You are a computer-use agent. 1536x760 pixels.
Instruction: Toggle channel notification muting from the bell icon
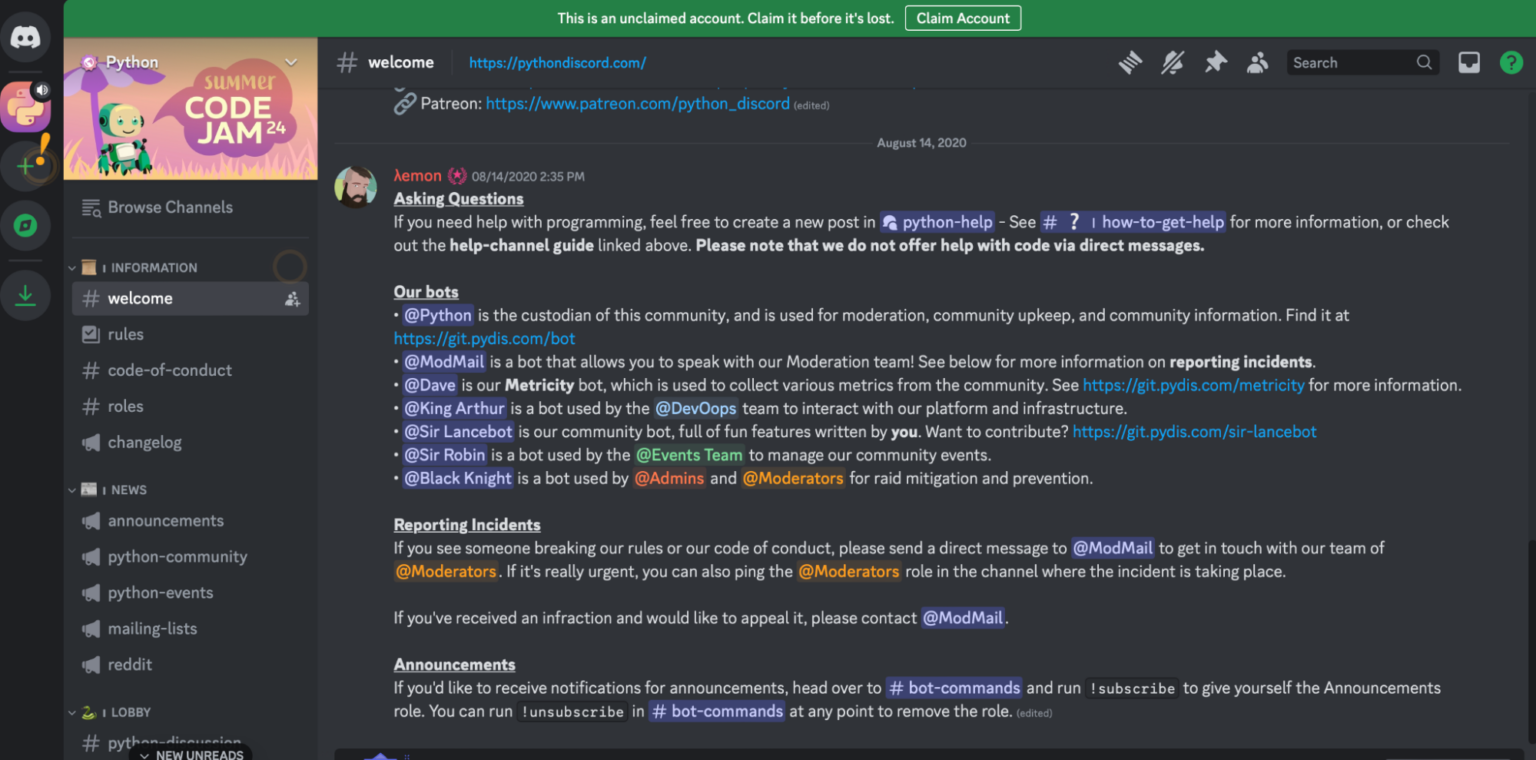(1171, 62)
